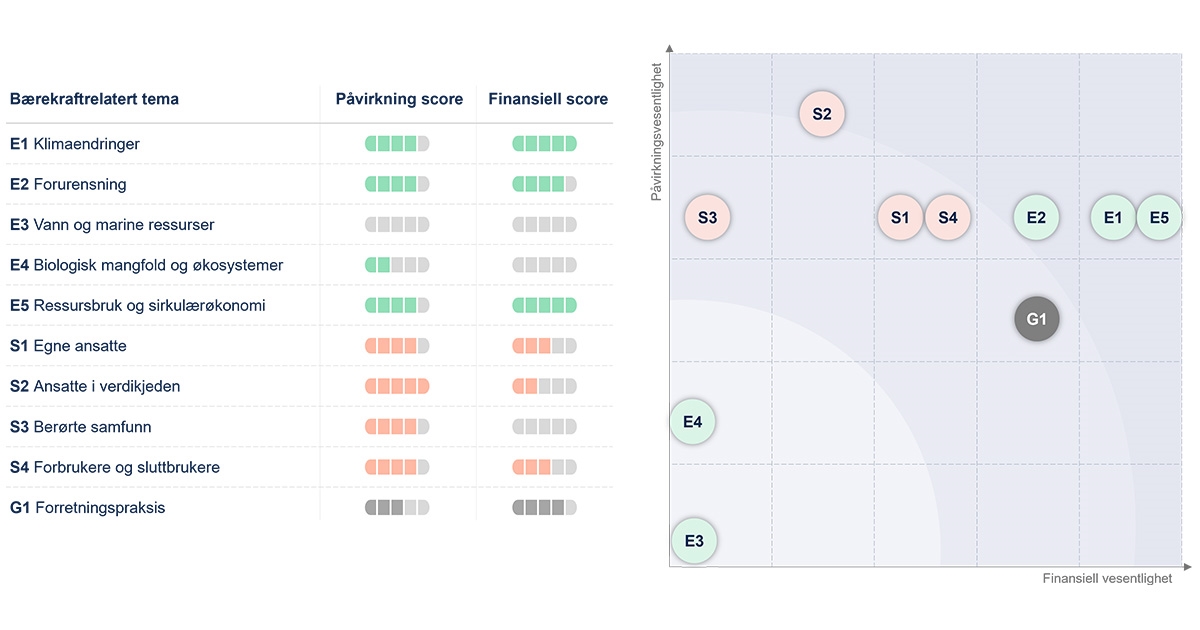Select the S3 bubble on the chart
The image size is (1200, 630).
[x=708, y=217]
